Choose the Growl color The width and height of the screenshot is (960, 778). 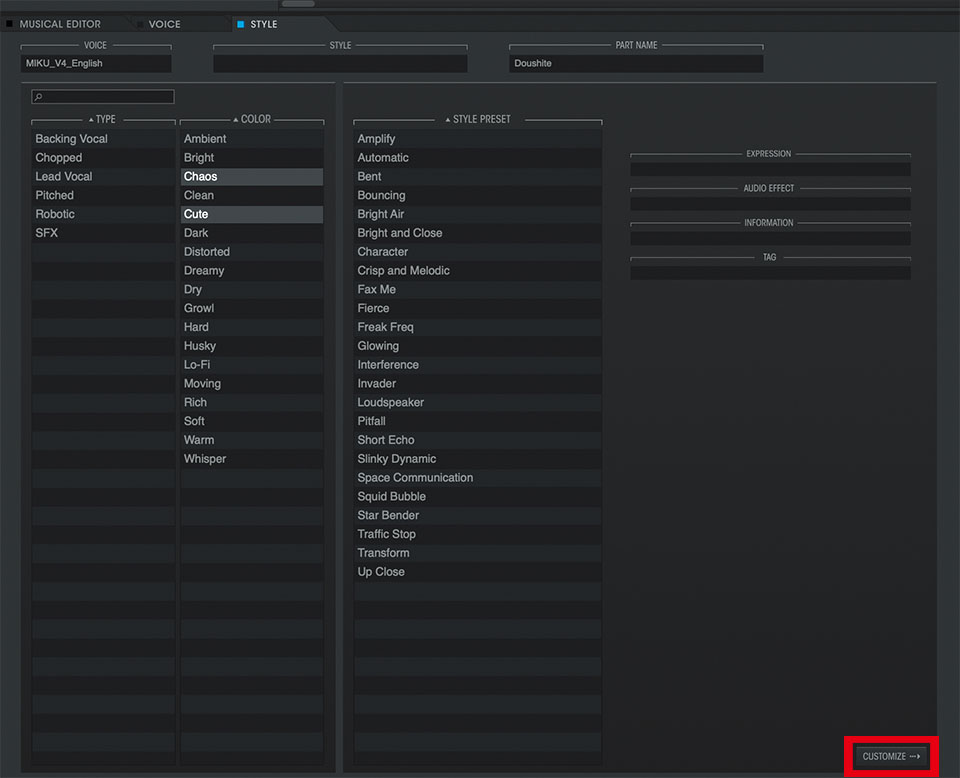tap(252, 309)
